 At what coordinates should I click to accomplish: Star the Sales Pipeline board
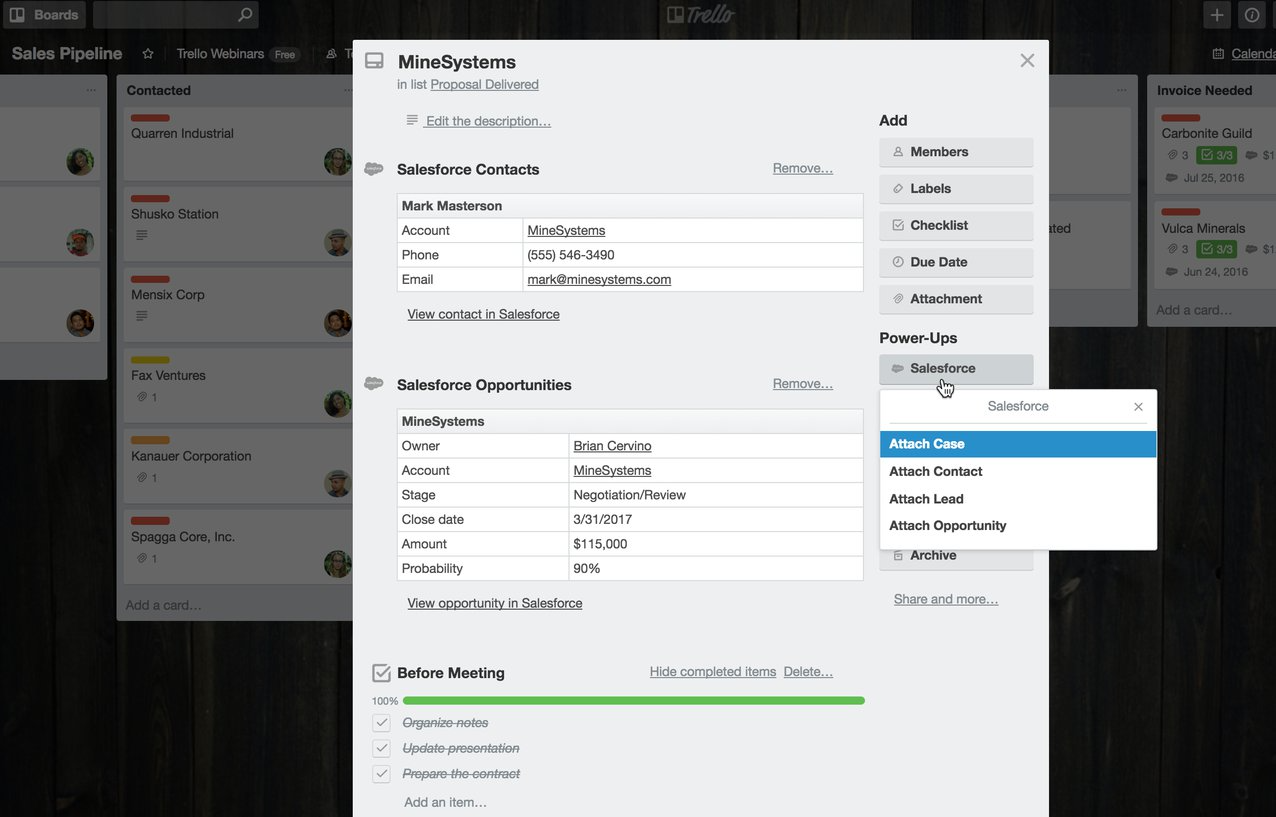point(148,54)
